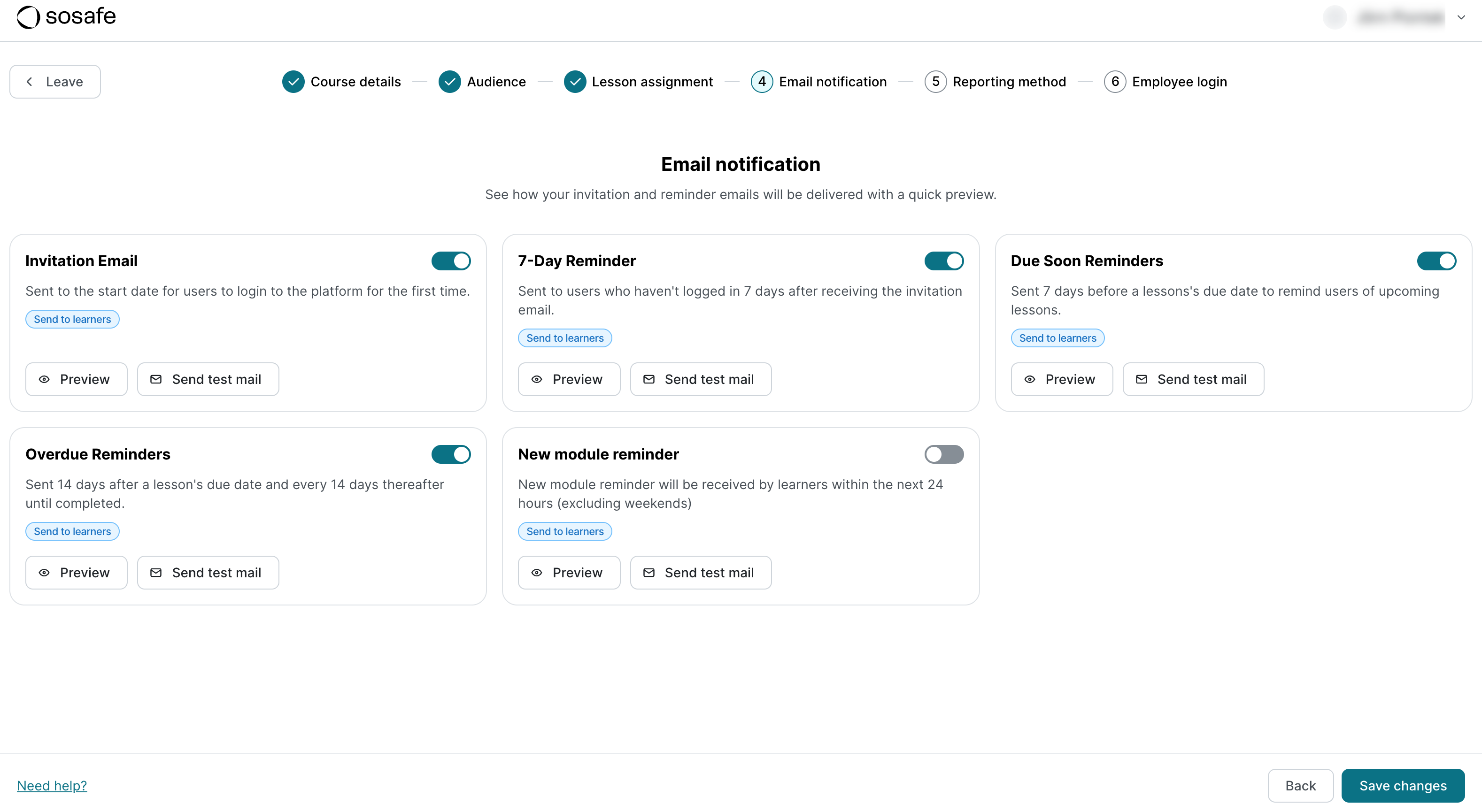1482x812 pixels.
Task: Turn off the Overdue Reminders toggle
Action: [x=451, y=454]
